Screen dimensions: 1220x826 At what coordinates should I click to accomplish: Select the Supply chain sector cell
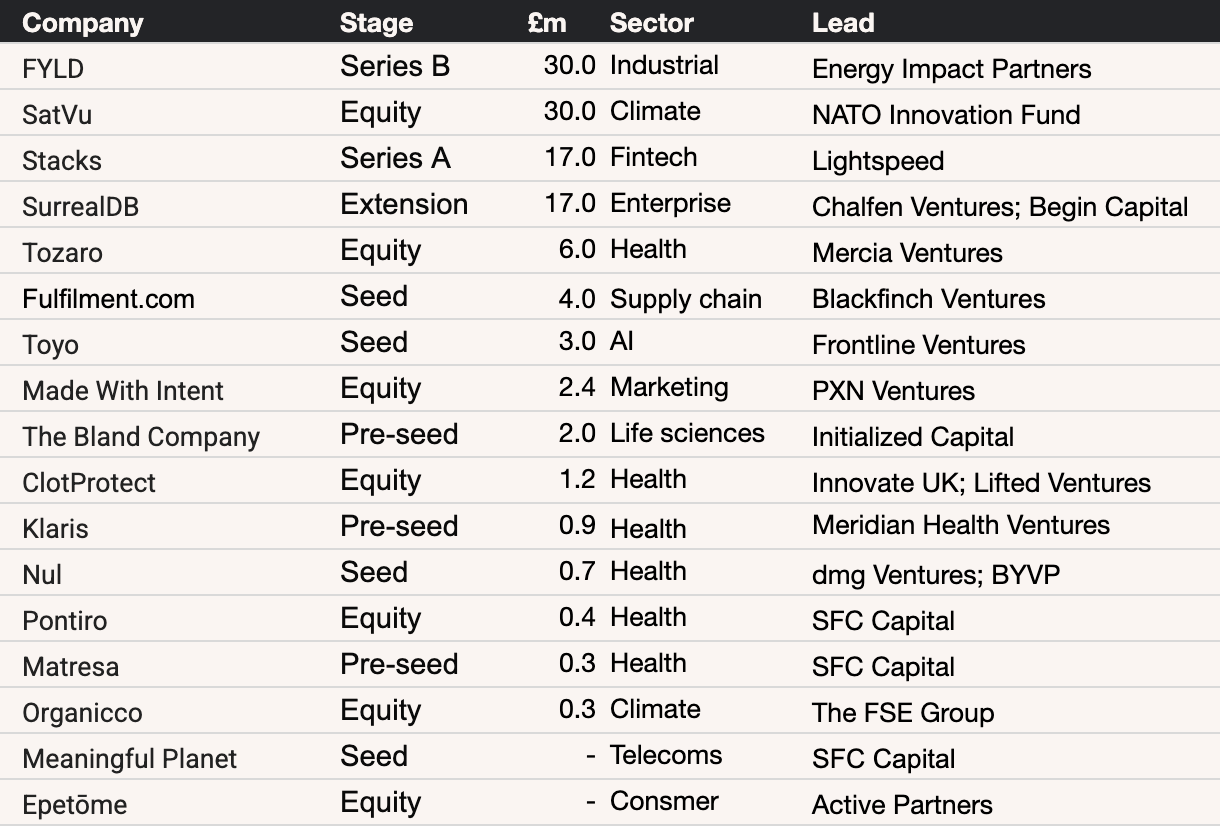pos(686,299)
